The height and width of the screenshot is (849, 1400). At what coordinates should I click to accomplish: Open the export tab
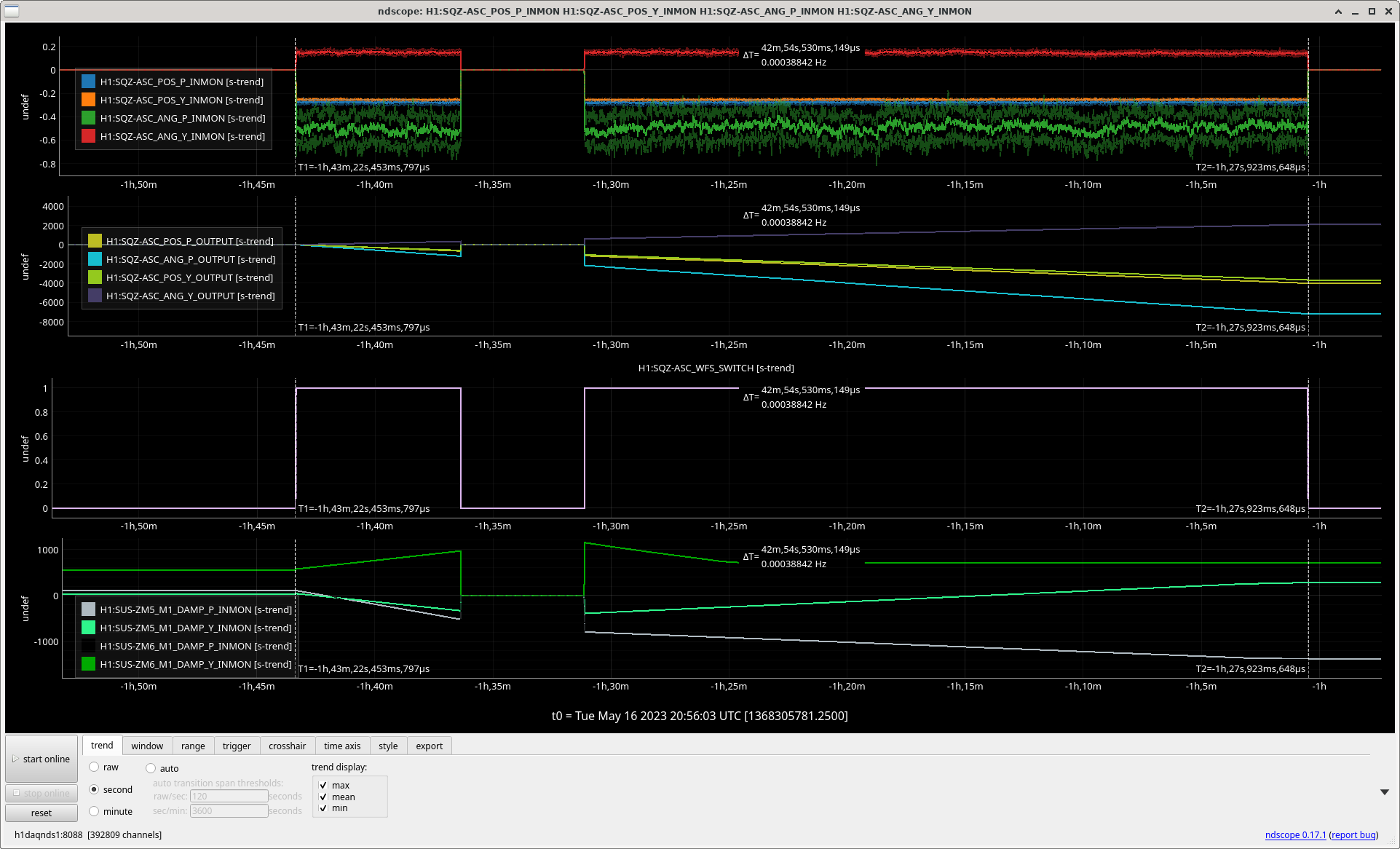point(430,746)
